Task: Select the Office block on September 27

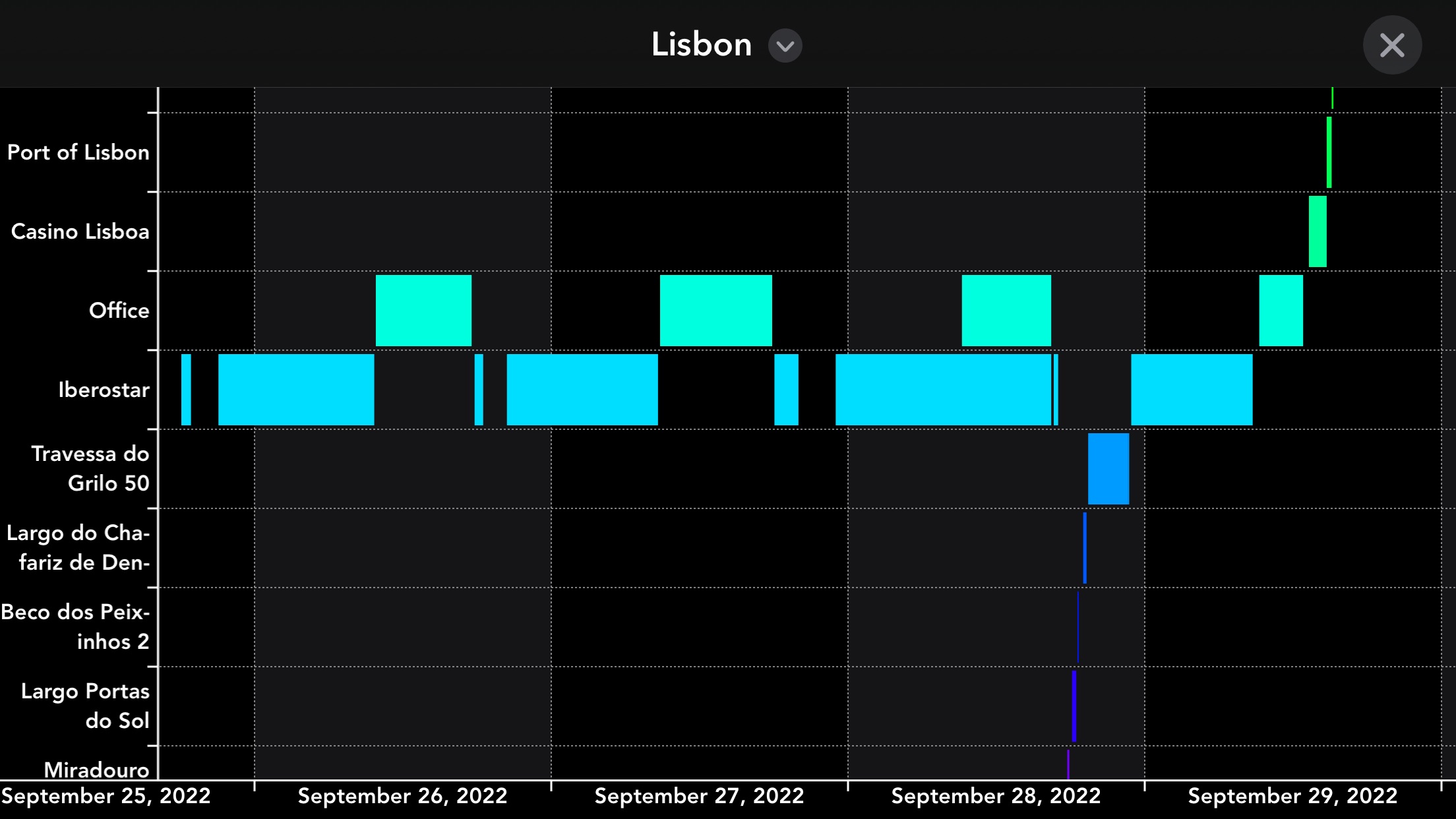Action: (x=715, y=311)
